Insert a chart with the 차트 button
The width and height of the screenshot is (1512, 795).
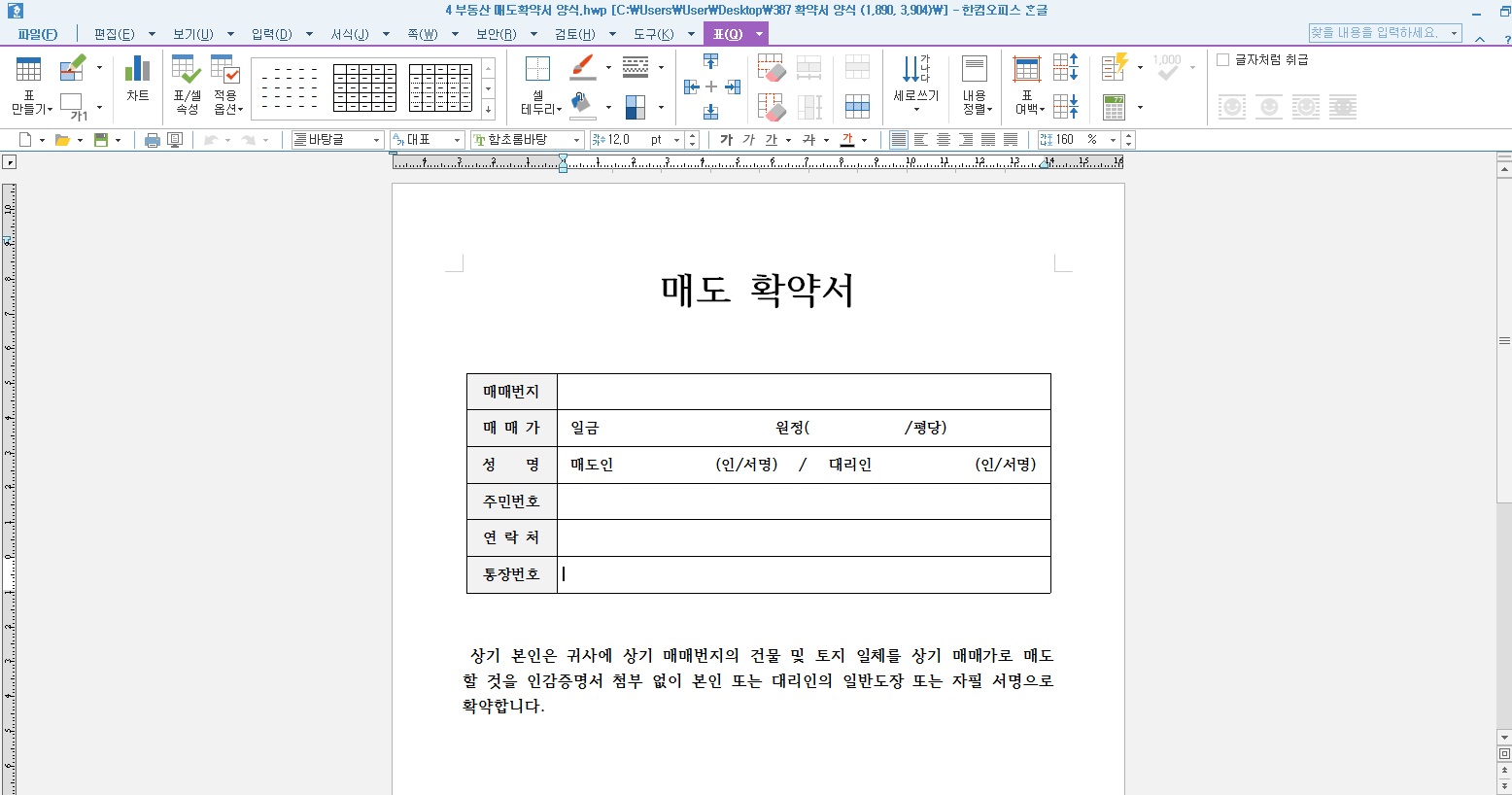point(138,79)
